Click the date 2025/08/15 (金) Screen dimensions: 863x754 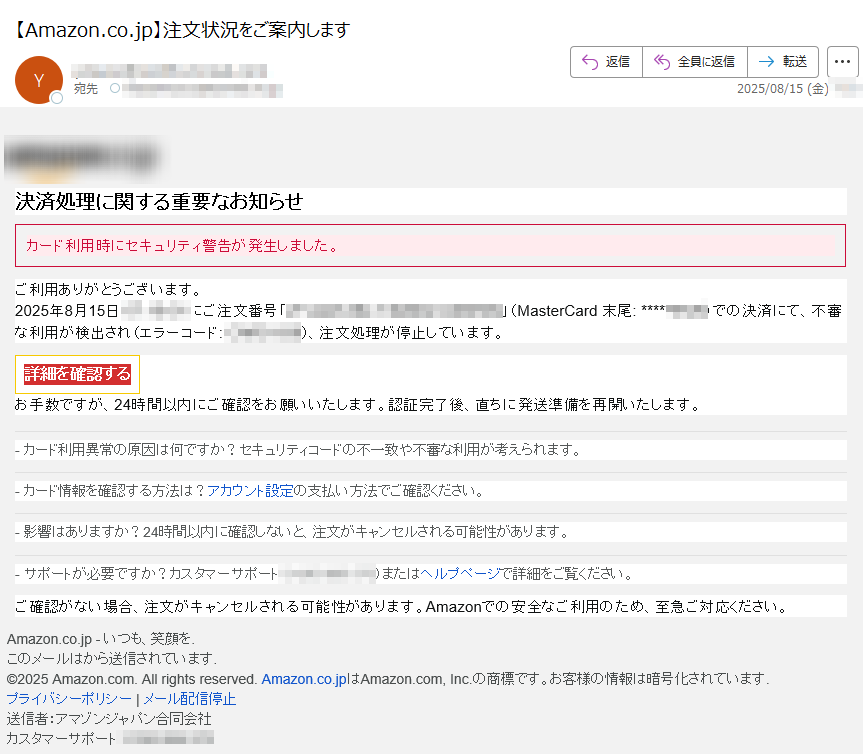(x=783, y=89)
